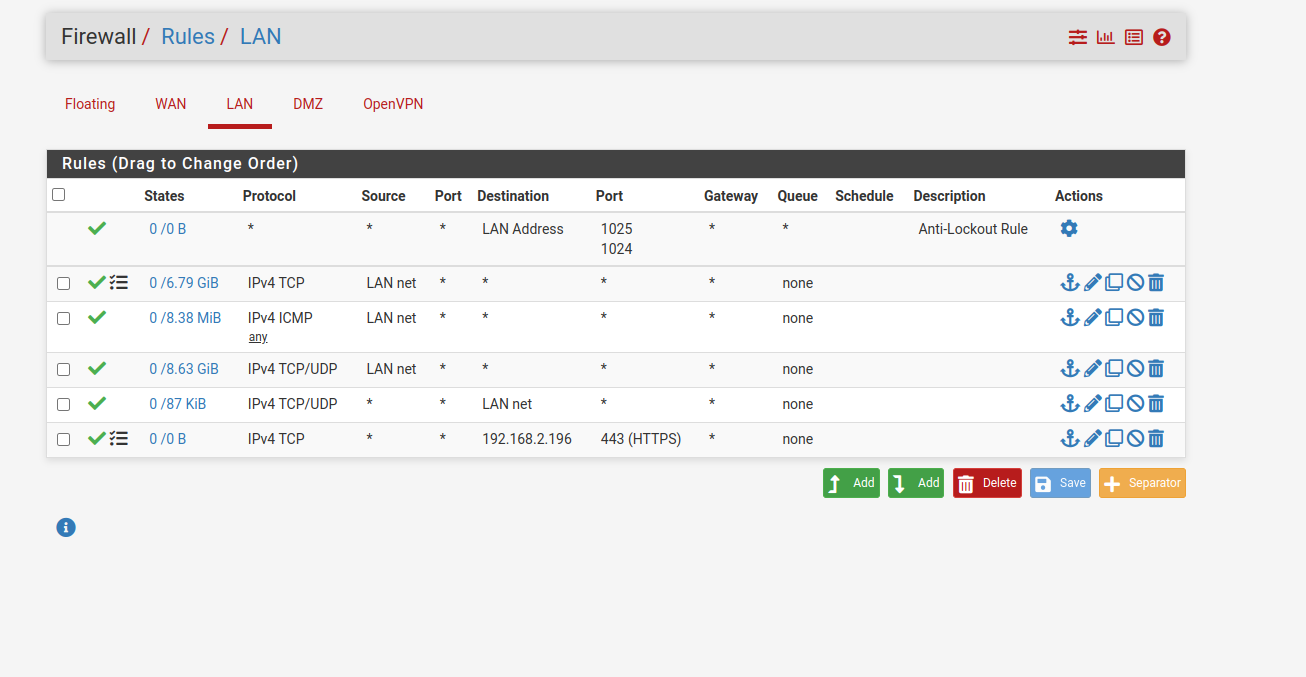Delete the 8.63 GiB TCP/UDP rule via the trash icon
Viewport: 1306px width, 677px height.
point(1156,369)
